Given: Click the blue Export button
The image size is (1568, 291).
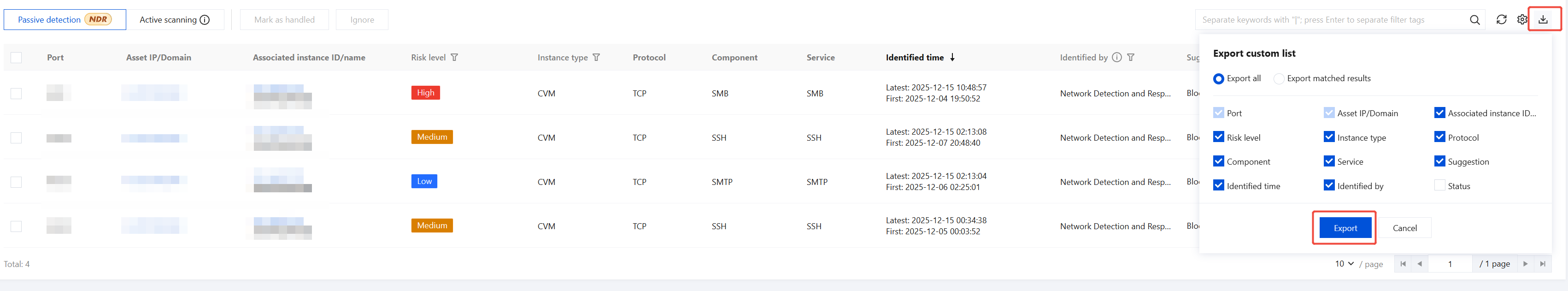Looking at the screenshot, I should 1345,228.
